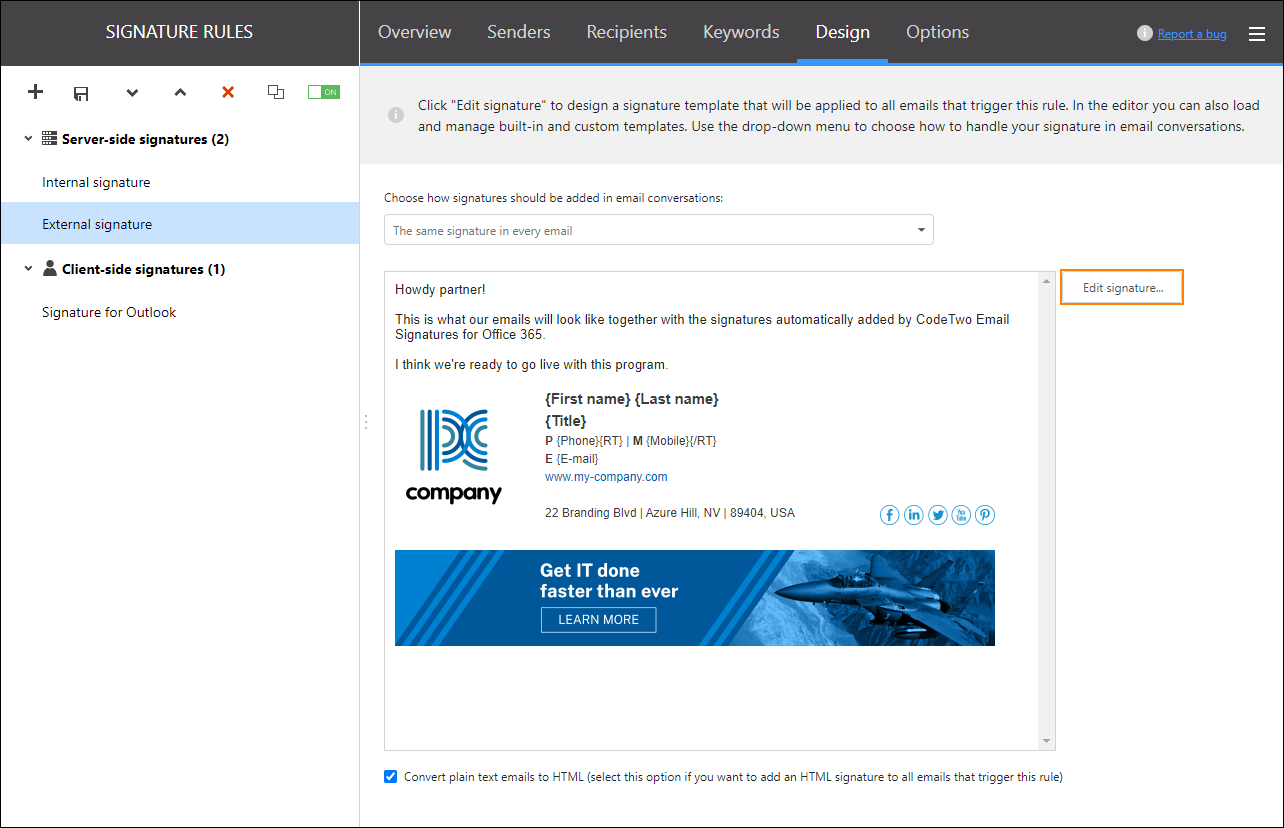This screenshot has height=828, width=1284.
Task: Click the Twitter icon in the signature preview
Action: (937, 514)
